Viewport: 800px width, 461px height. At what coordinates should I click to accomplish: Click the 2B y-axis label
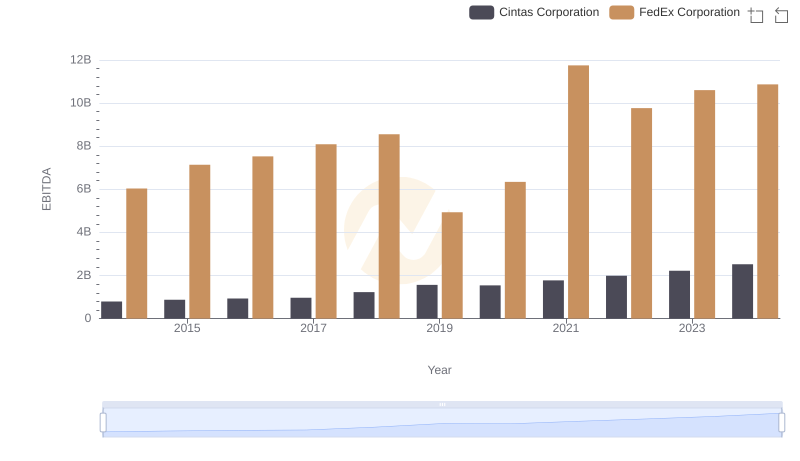pos(84,275)
